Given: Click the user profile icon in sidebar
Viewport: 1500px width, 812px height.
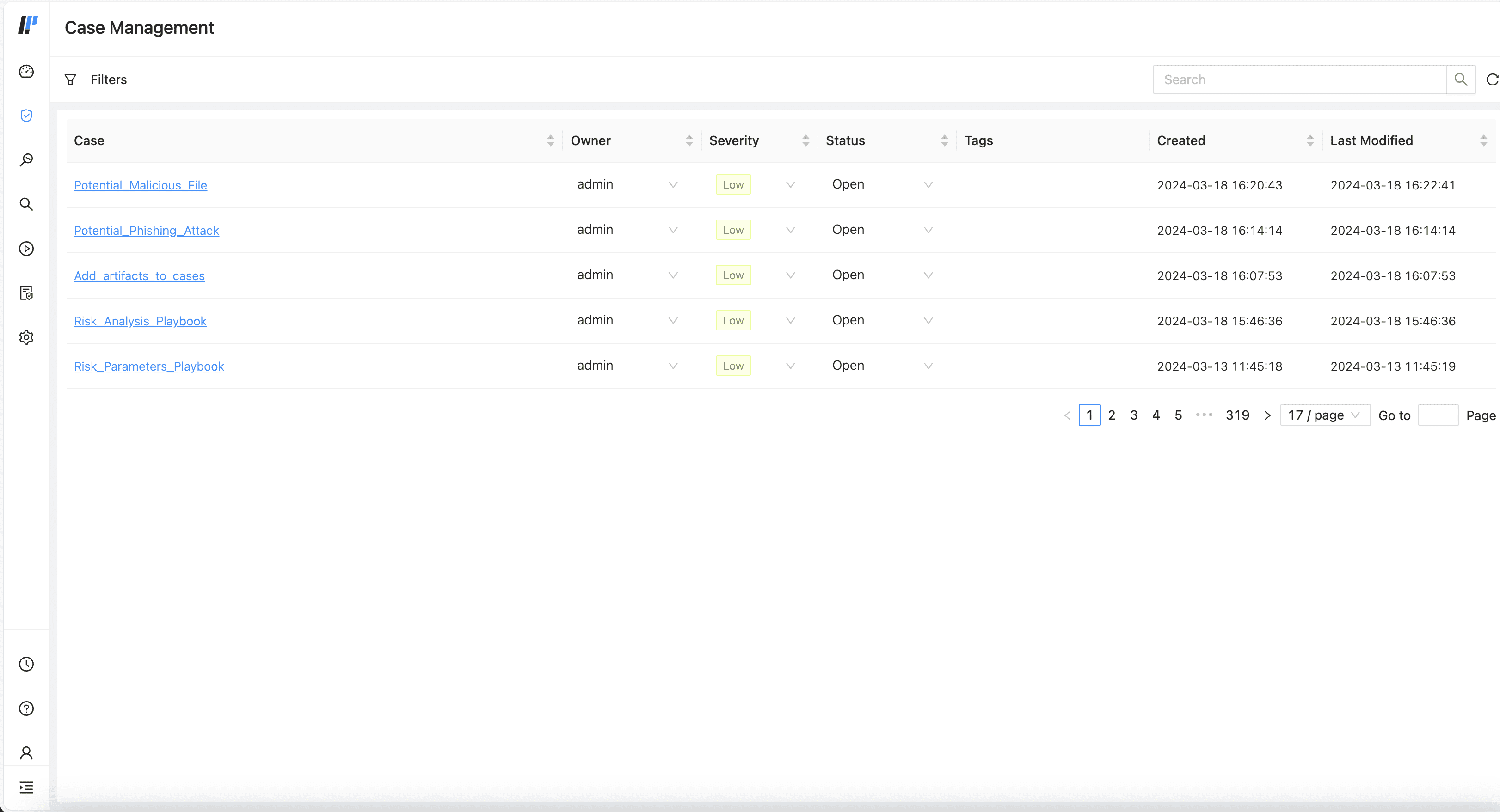Looking at the screenshot, I should click(x=26, y=753).
